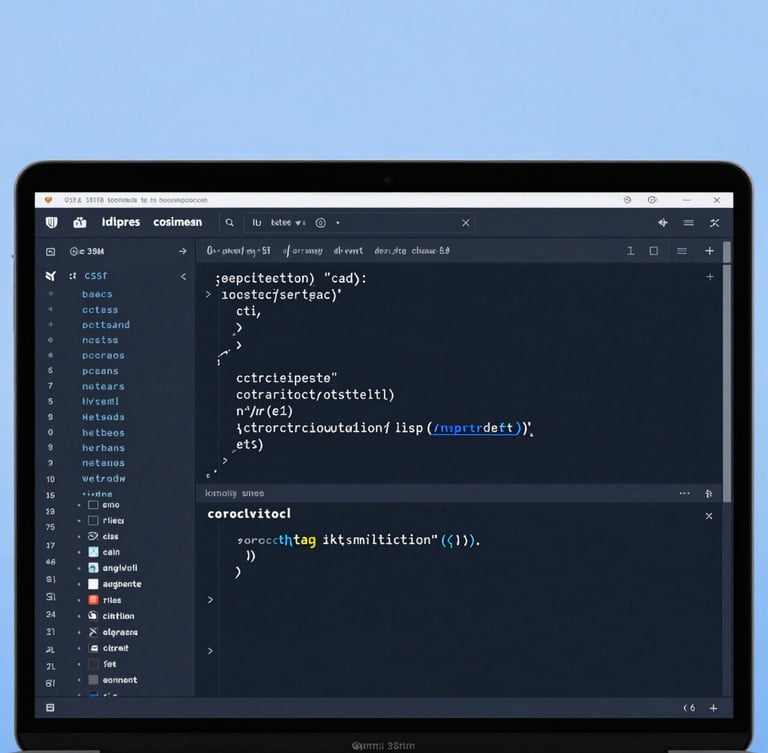Click the circular refresh icon in title bar
The height and width of the screenshot is (753, 768).
point(652,200)
